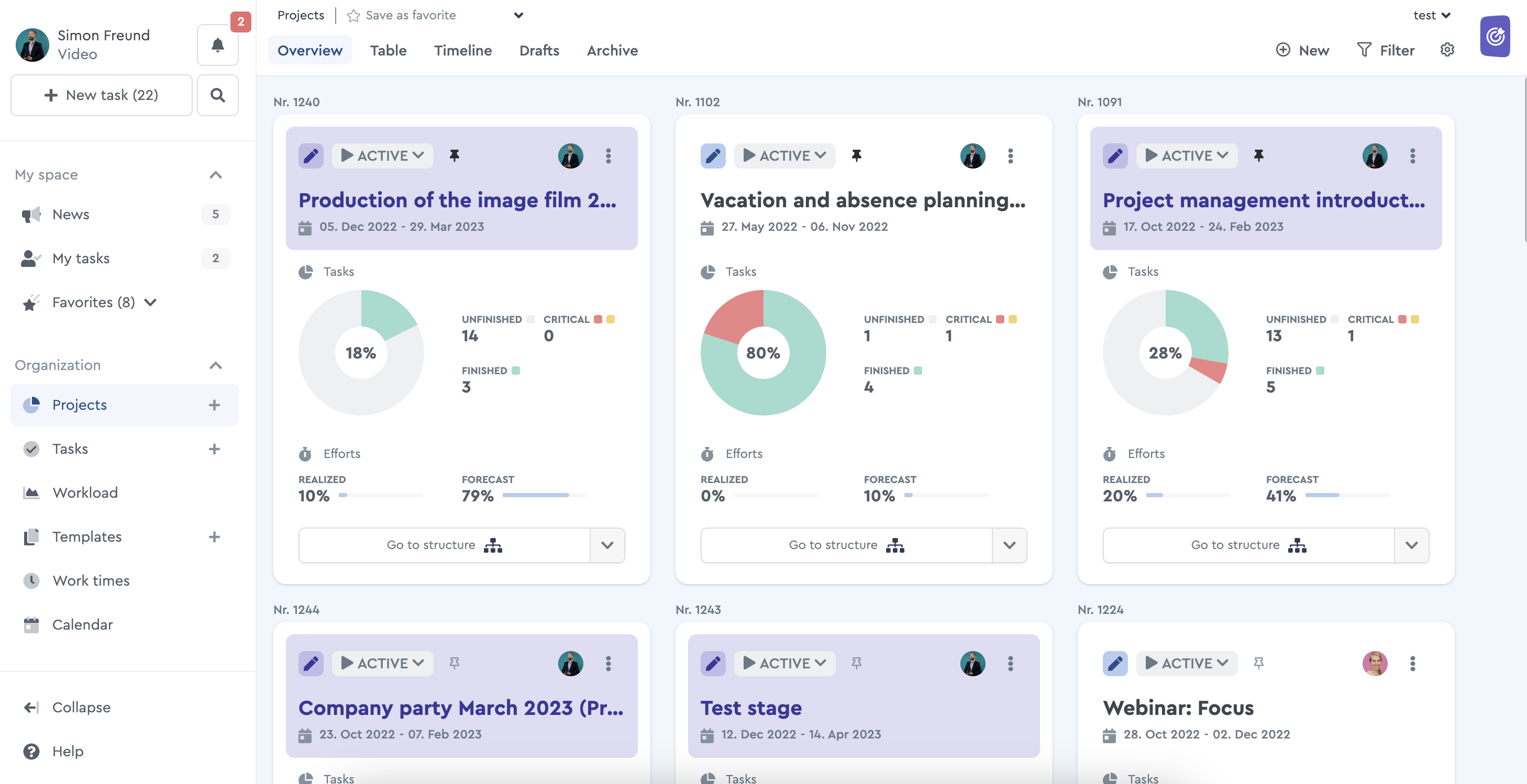Edit the Test stage project
The width and height of the screenshot is (1527, 784).
[713, 663]
